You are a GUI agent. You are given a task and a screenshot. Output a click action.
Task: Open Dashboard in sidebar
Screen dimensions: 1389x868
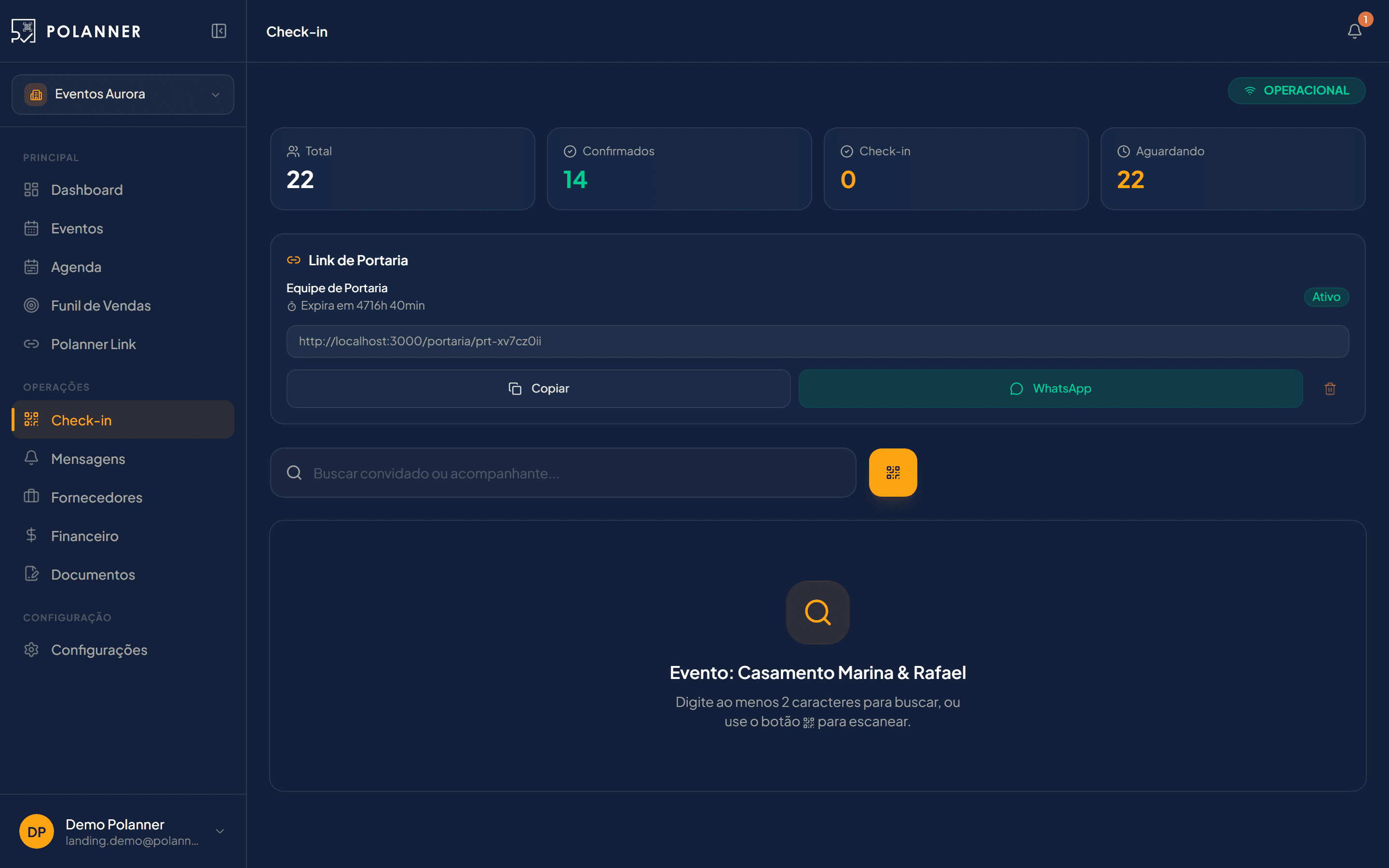click(x=123, y=190)
